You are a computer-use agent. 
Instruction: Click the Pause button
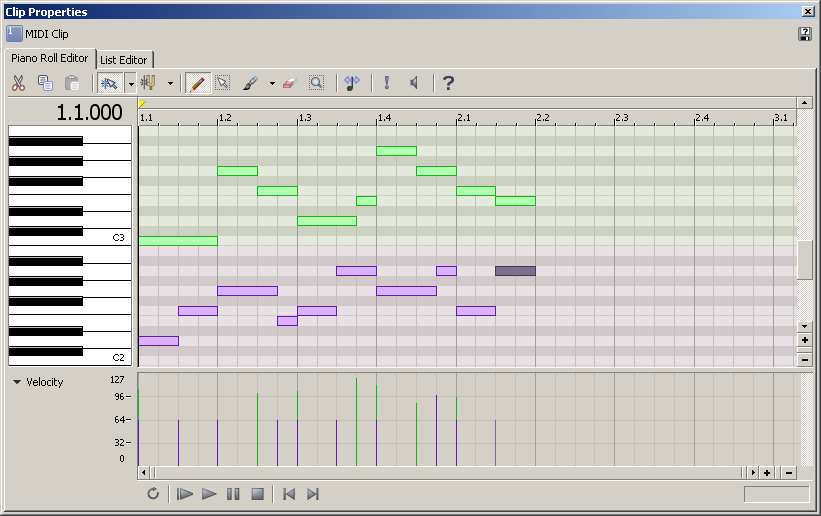234,493
